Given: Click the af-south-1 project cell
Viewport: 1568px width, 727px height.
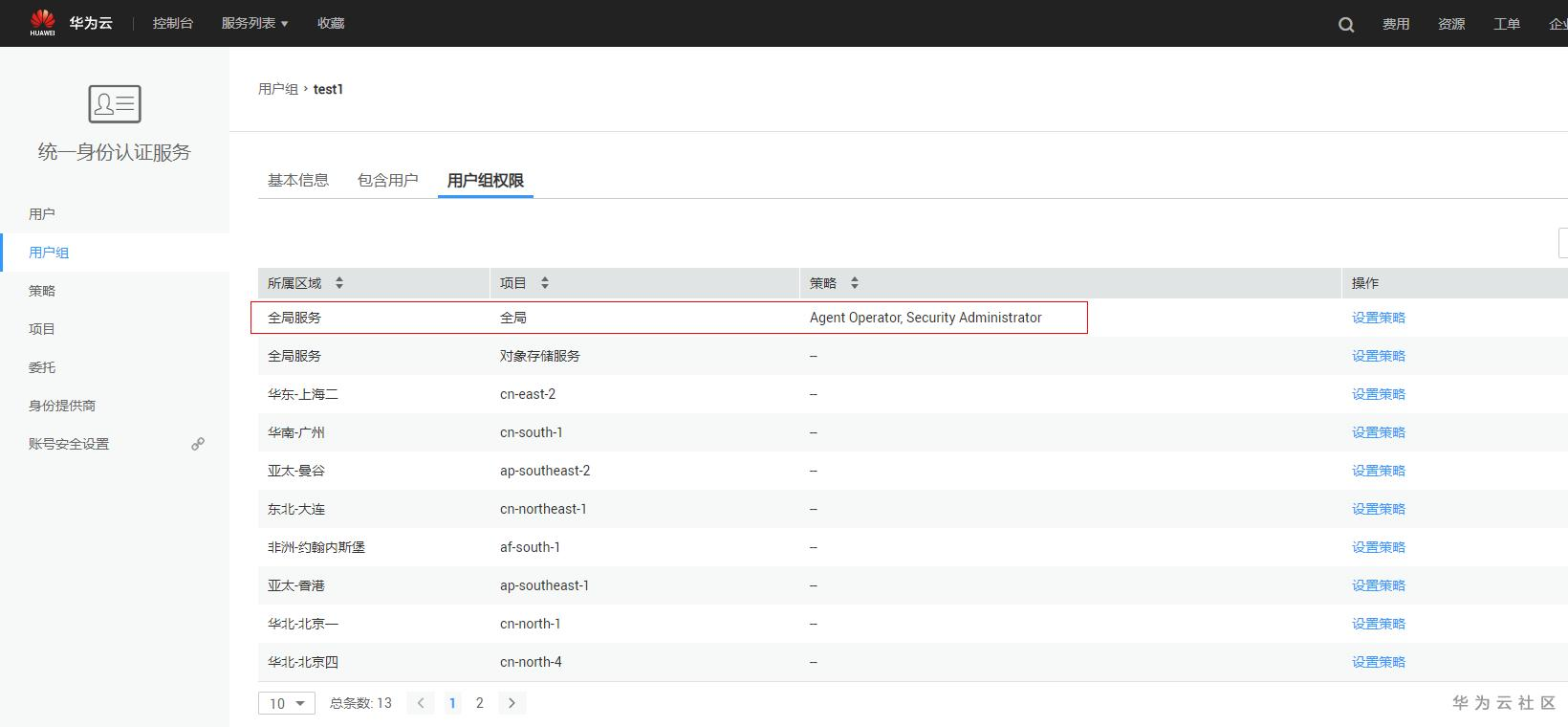Looking at the screenshot, I should [x=530, y=547].
